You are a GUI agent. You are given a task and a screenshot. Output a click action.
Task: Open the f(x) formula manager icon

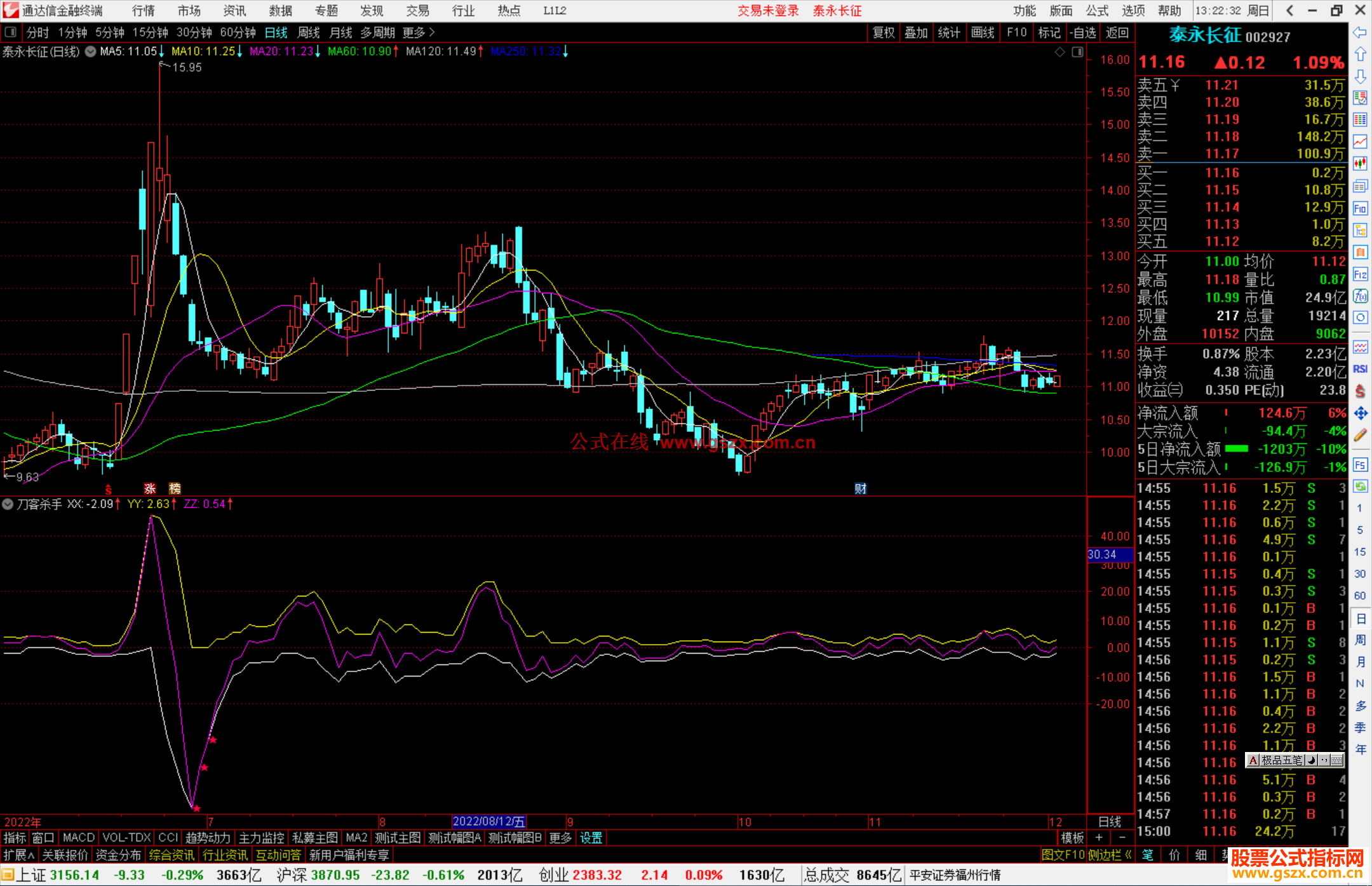pyautogui.click(x=1360, y=296)
